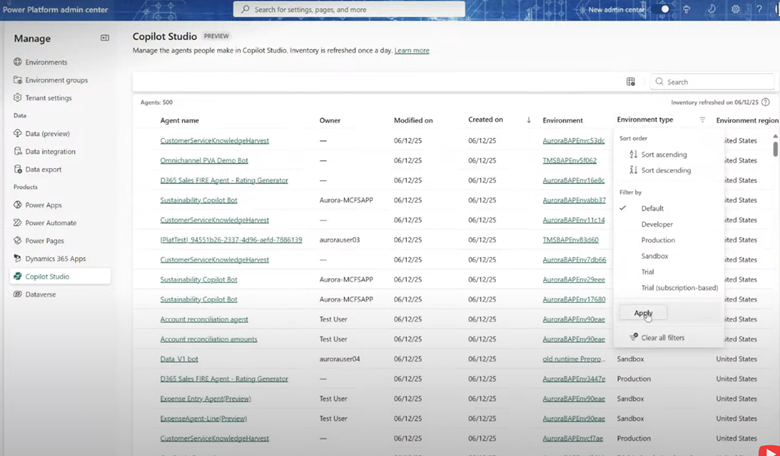Screen dimensions: 780x456
Task: Toggle the New admin center switch
Action: coord(666,9)
